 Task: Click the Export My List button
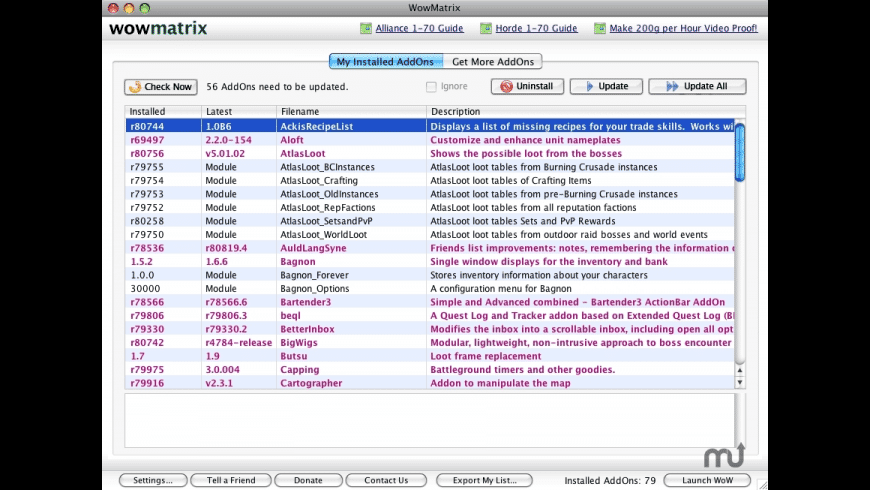point(484,480)
